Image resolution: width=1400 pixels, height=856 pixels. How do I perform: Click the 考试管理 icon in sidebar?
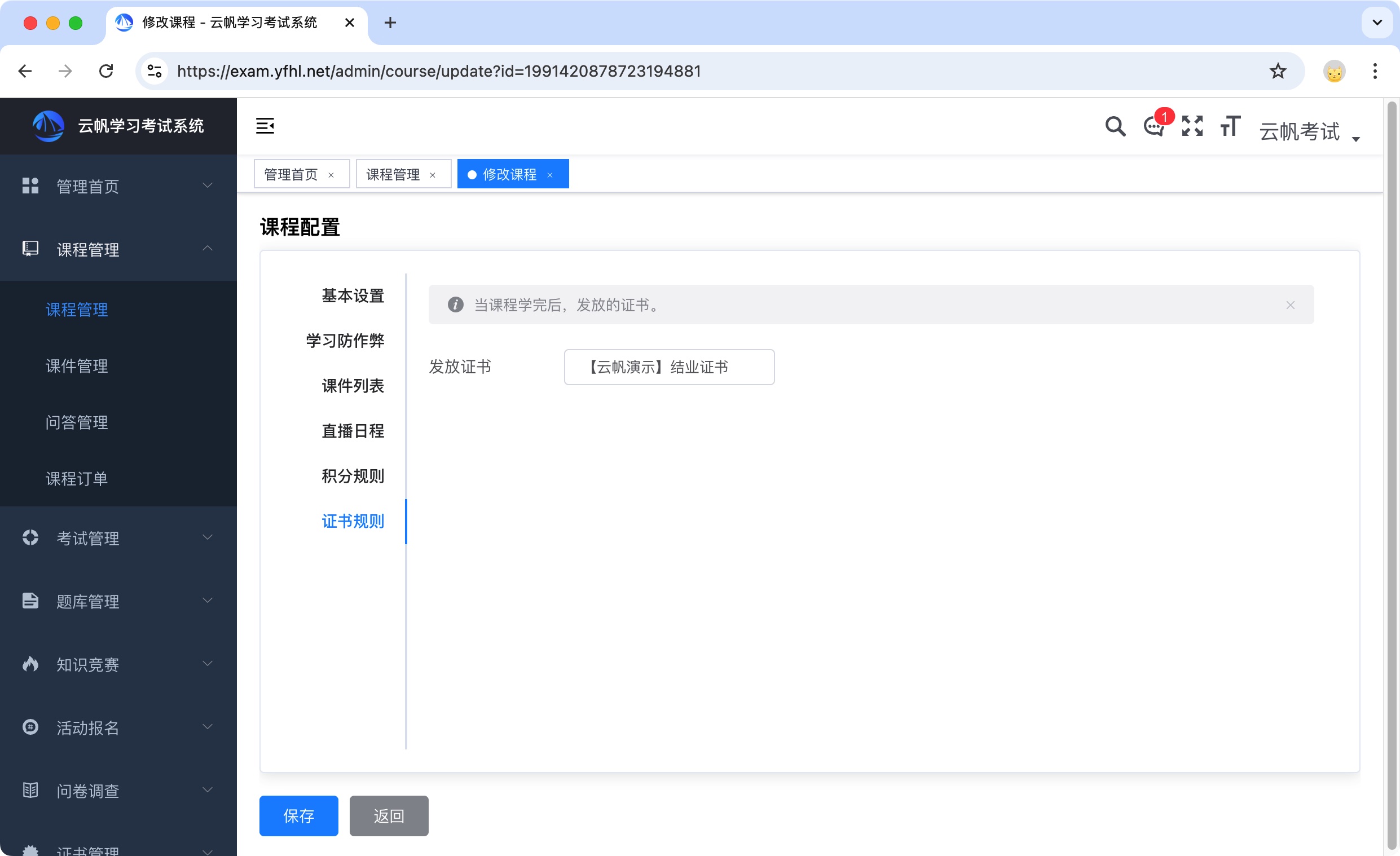30,537
